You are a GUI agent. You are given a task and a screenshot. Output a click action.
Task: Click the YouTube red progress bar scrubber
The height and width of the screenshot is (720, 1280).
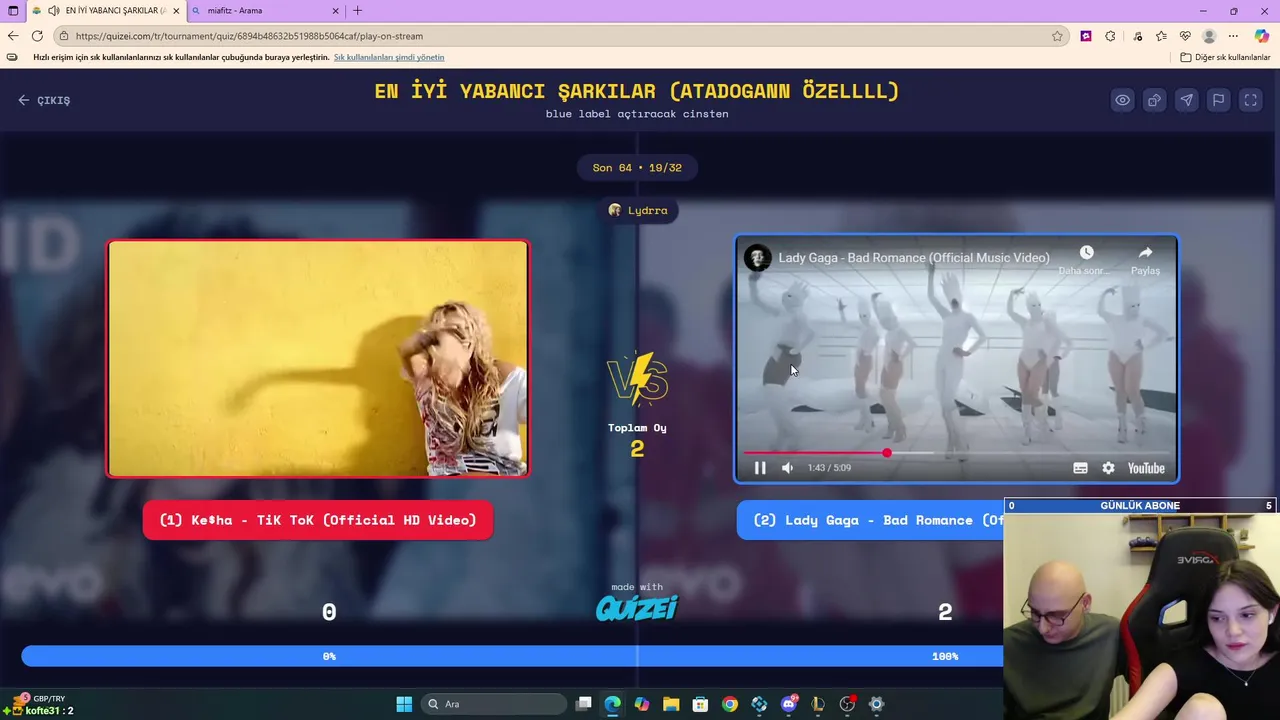click(887, 453)
